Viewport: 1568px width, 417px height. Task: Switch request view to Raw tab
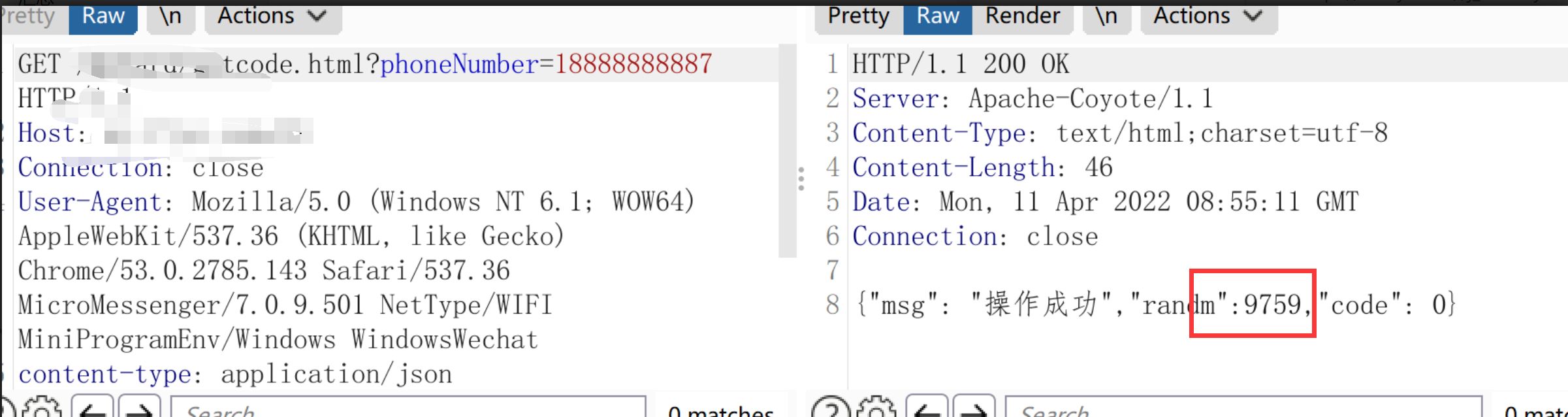[x=103, y=16]
